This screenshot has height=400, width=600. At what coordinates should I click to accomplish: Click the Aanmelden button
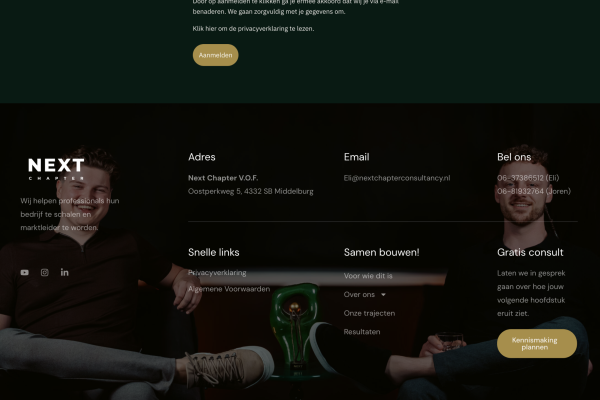(215, 55)
